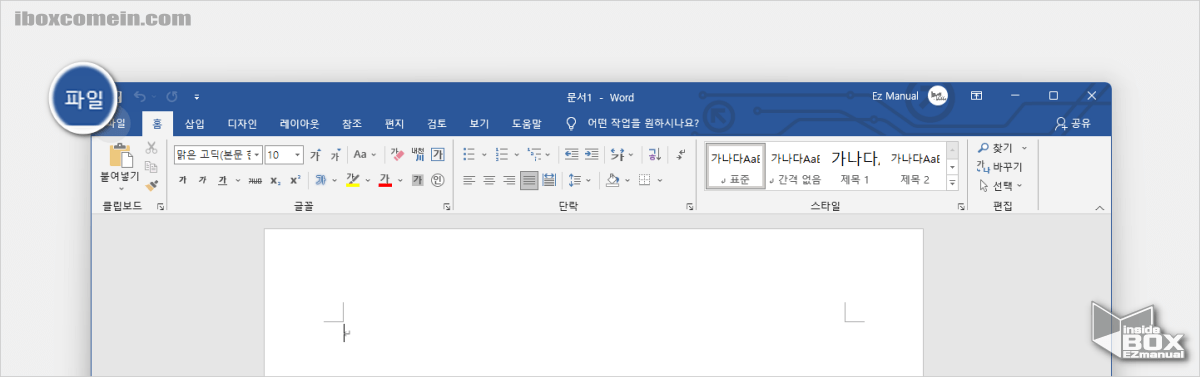Toggle underline formatting
1200x377 pixels.
(222, 180)
